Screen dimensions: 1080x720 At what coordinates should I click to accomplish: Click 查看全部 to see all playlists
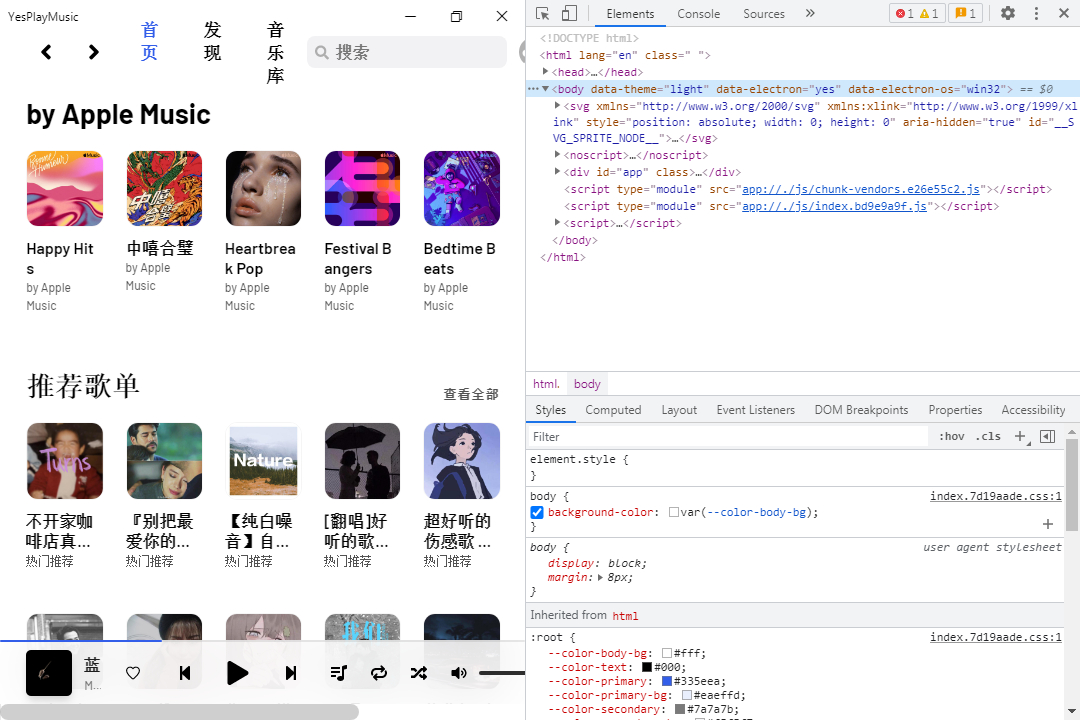pyautogui.click(x=470, y=394)
